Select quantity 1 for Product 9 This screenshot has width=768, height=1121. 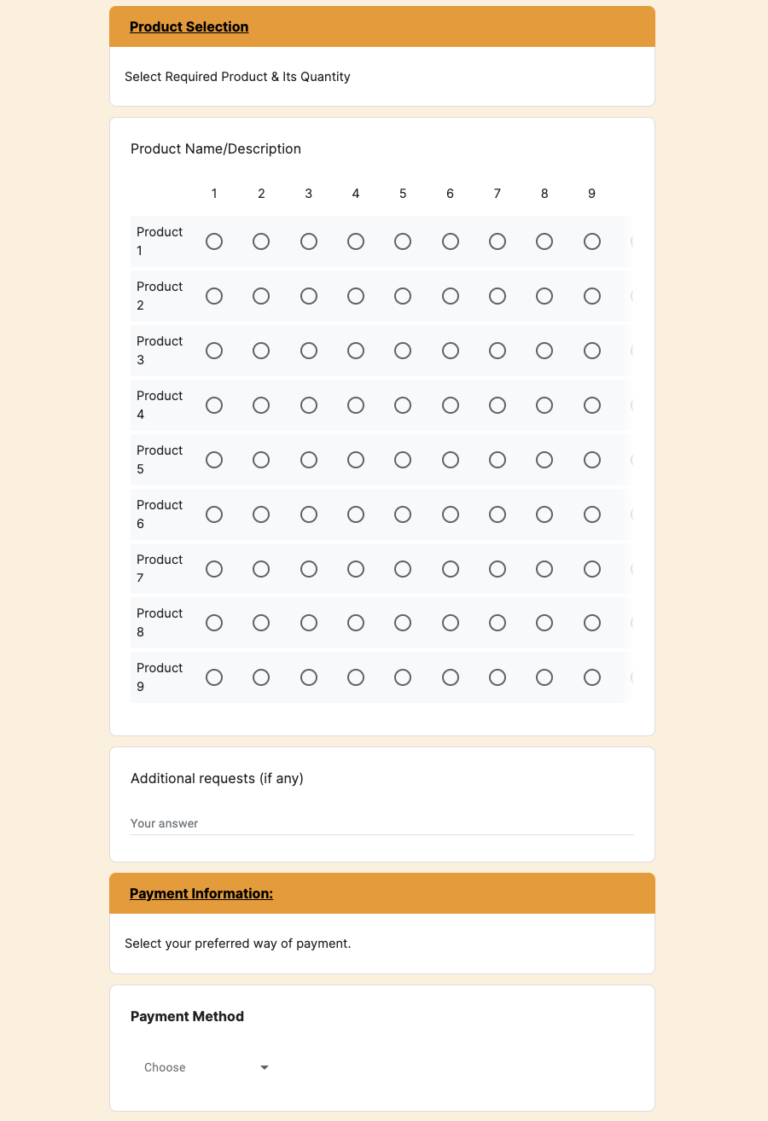(214, 677)
